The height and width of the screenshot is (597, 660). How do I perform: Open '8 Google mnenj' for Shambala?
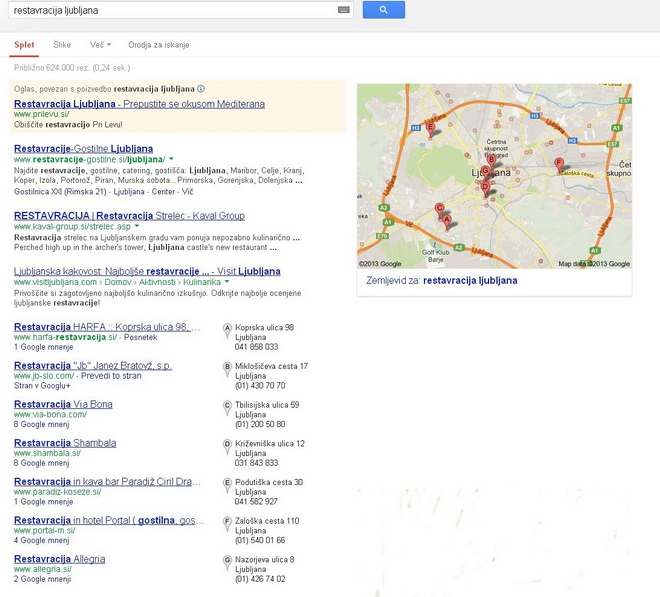41,463
